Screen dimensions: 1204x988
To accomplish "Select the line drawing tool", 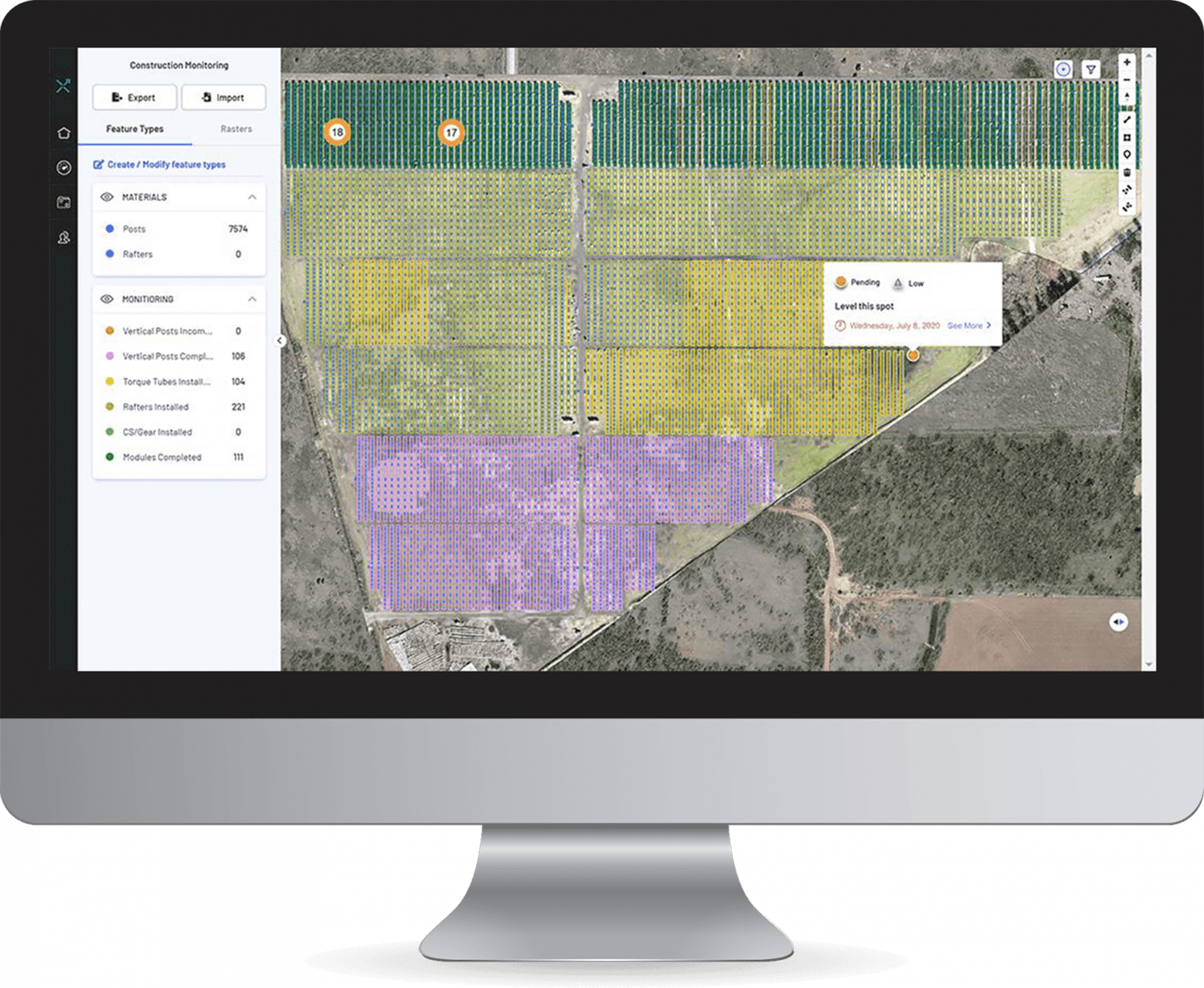I will (x=1127, y=120).
